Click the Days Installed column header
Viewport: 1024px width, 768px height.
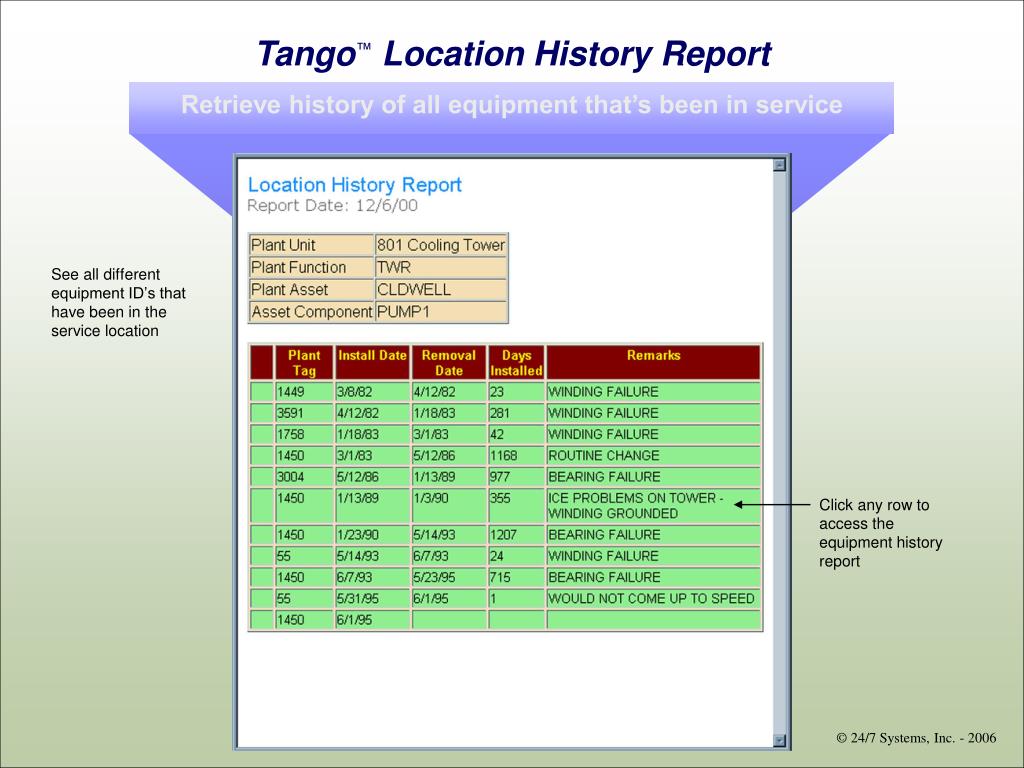pos(516,362)
